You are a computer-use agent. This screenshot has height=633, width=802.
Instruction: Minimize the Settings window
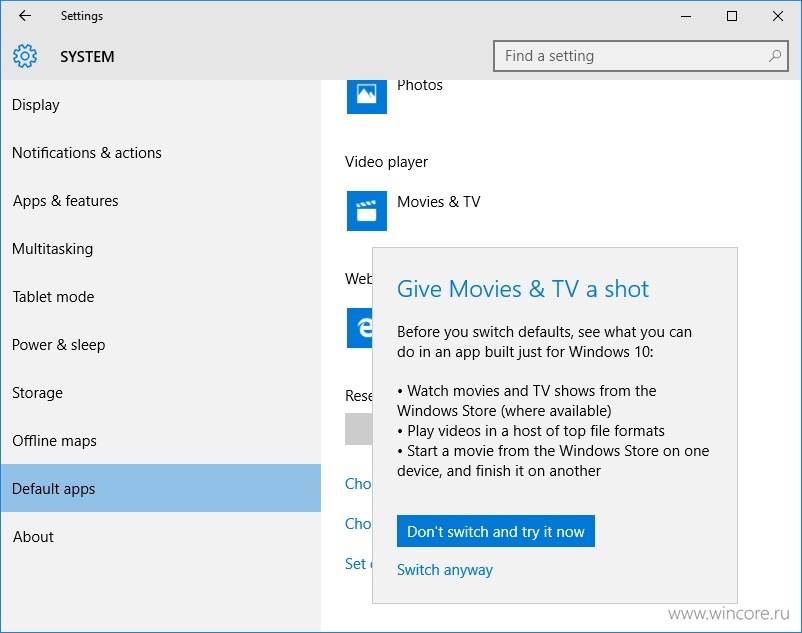pyautogui.click(x=686, y=16)
